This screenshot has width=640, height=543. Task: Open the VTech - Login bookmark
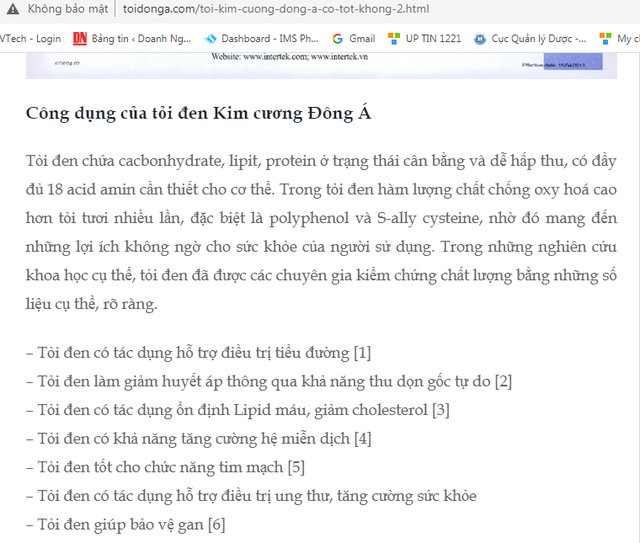[x=30, y=39]
